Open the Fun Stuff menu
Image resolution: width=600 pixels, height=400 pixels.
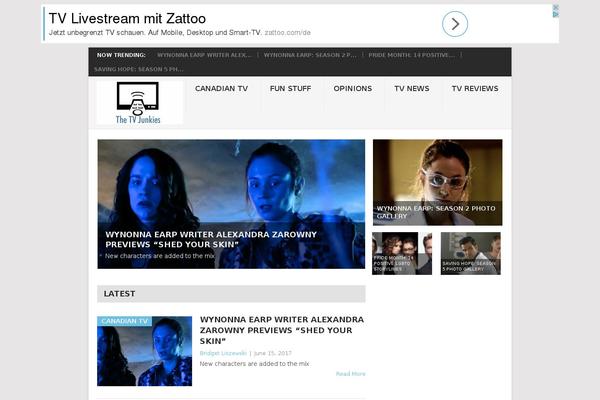290,88
